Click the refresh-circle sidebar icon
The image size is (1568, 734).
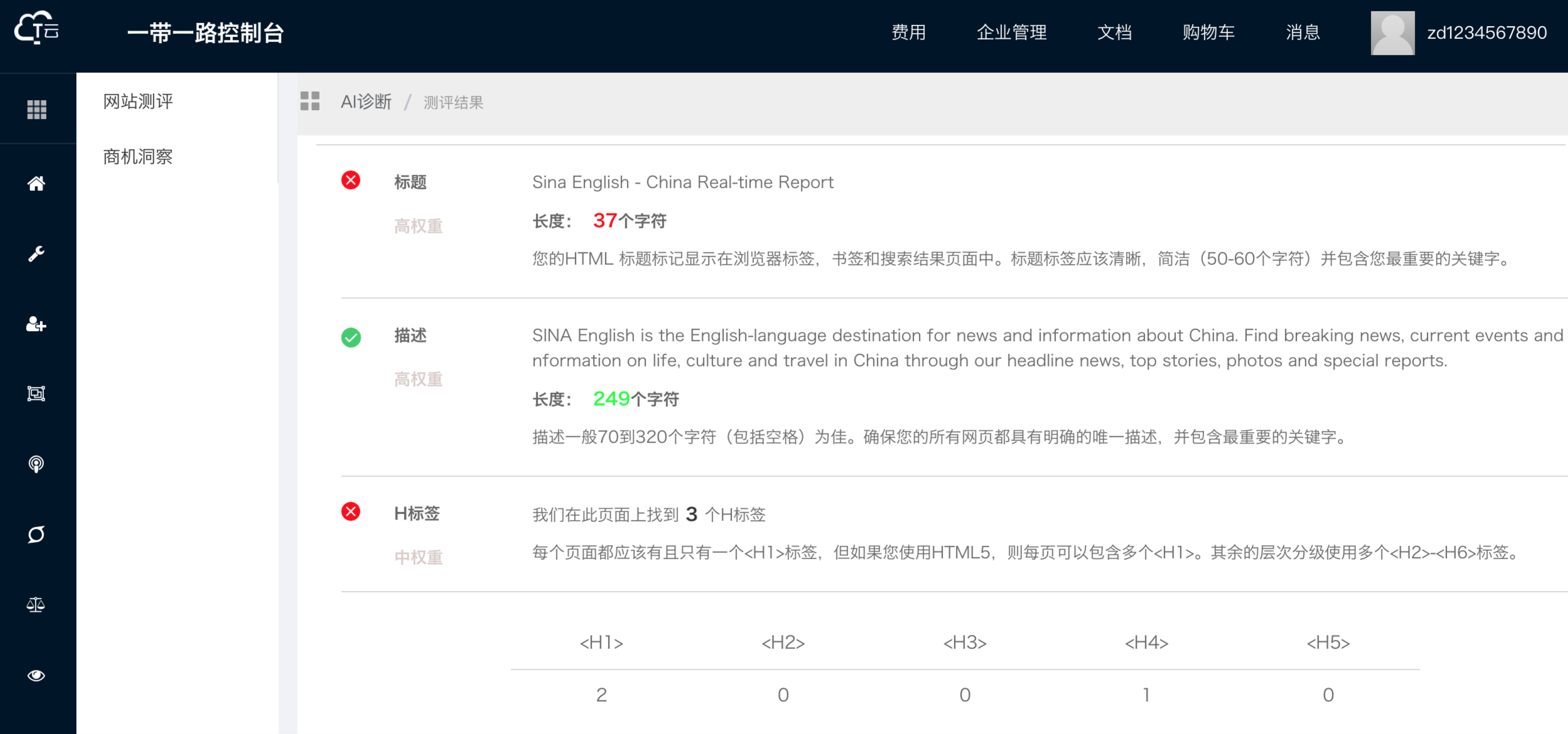tap(36, 535)
